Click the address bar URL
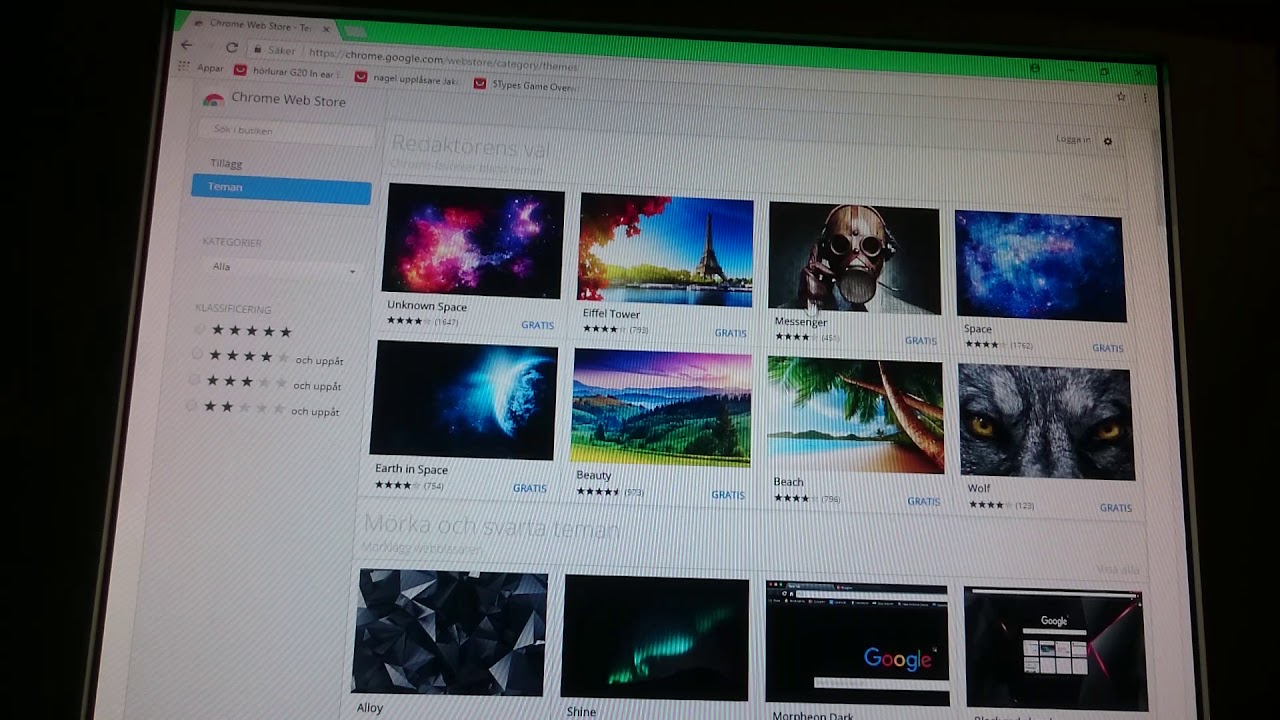 click(x=443, y=60)
